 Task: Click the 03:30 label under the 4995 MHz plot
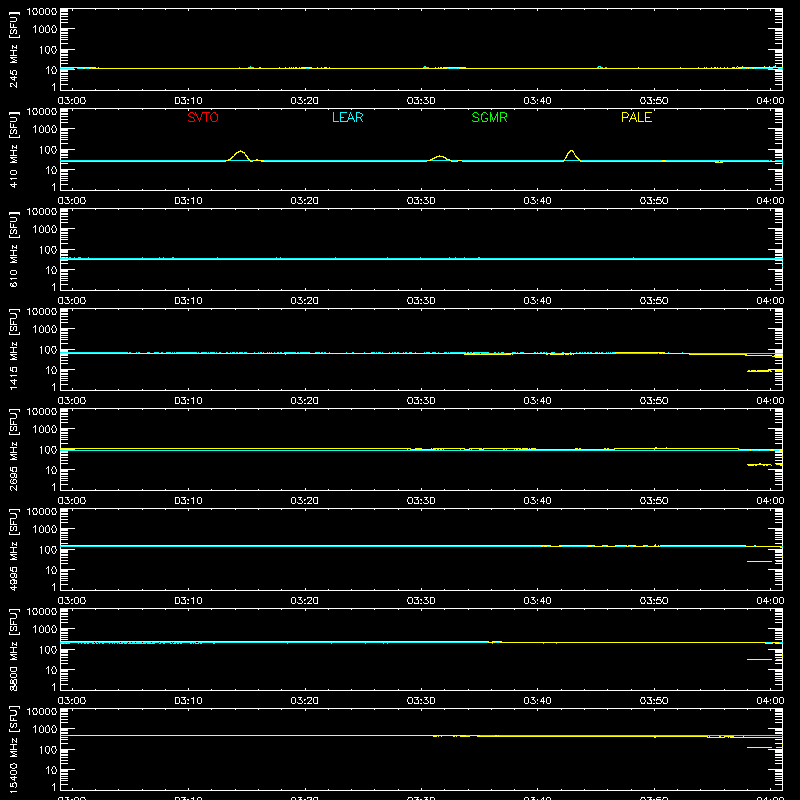click(x=421, y=601)
